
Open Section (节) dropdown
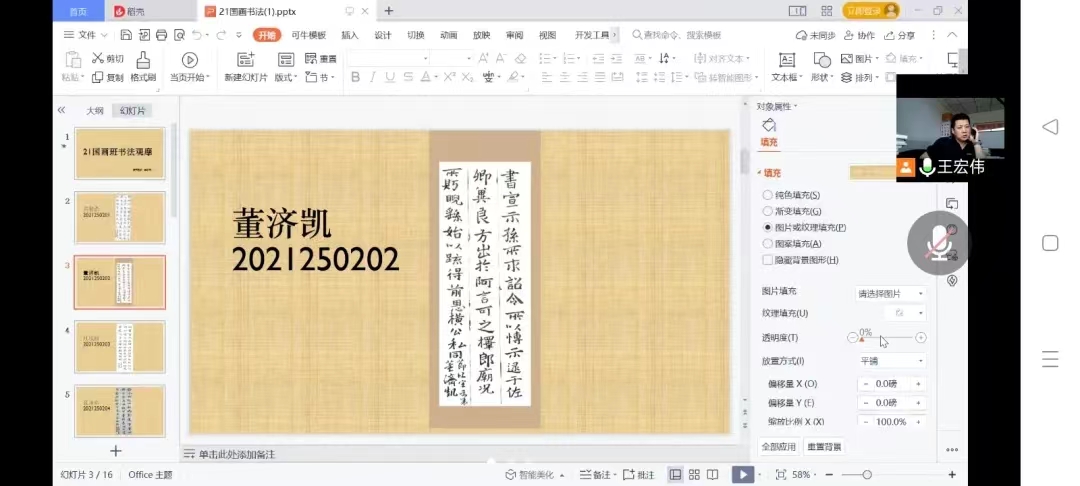[319, 78]
